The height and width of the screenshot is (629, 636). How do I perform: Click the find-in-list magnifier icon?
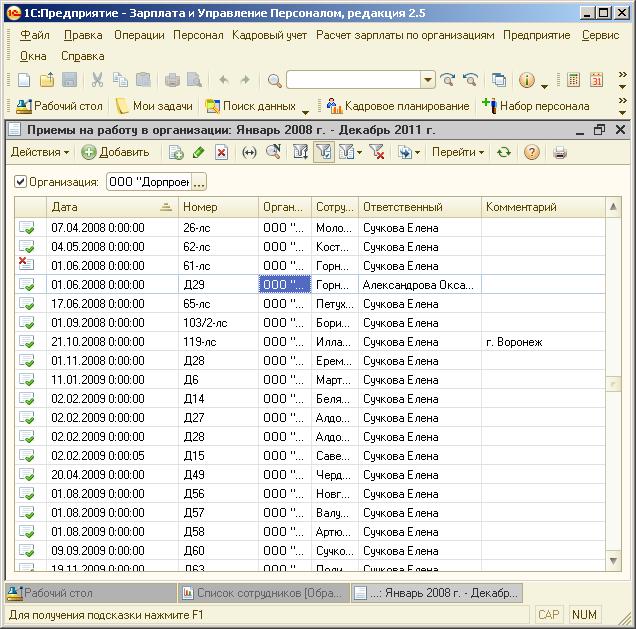pyautogui.click(x=274, y=152)
